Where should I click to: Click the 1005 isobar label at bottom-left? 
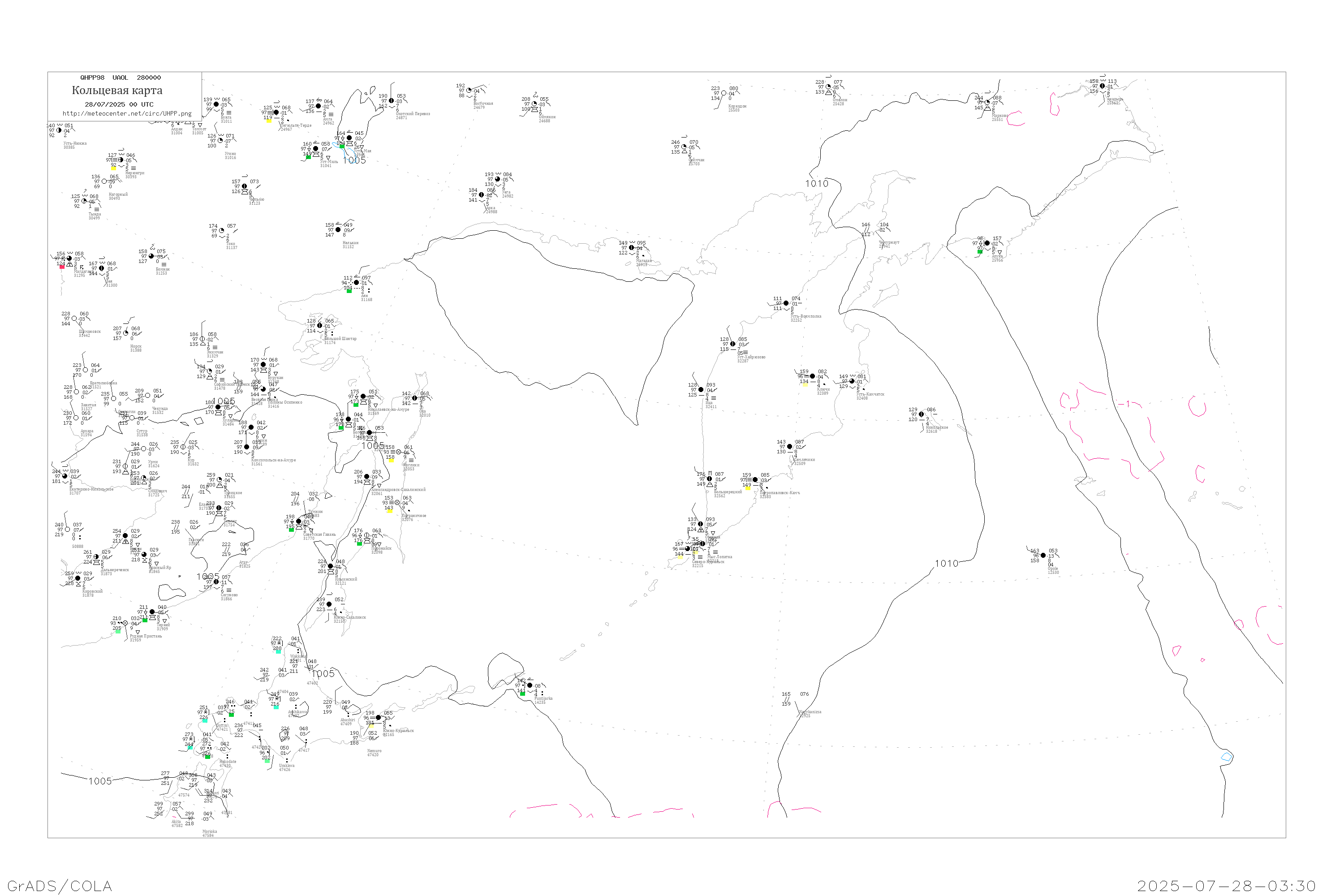point(99,781)
